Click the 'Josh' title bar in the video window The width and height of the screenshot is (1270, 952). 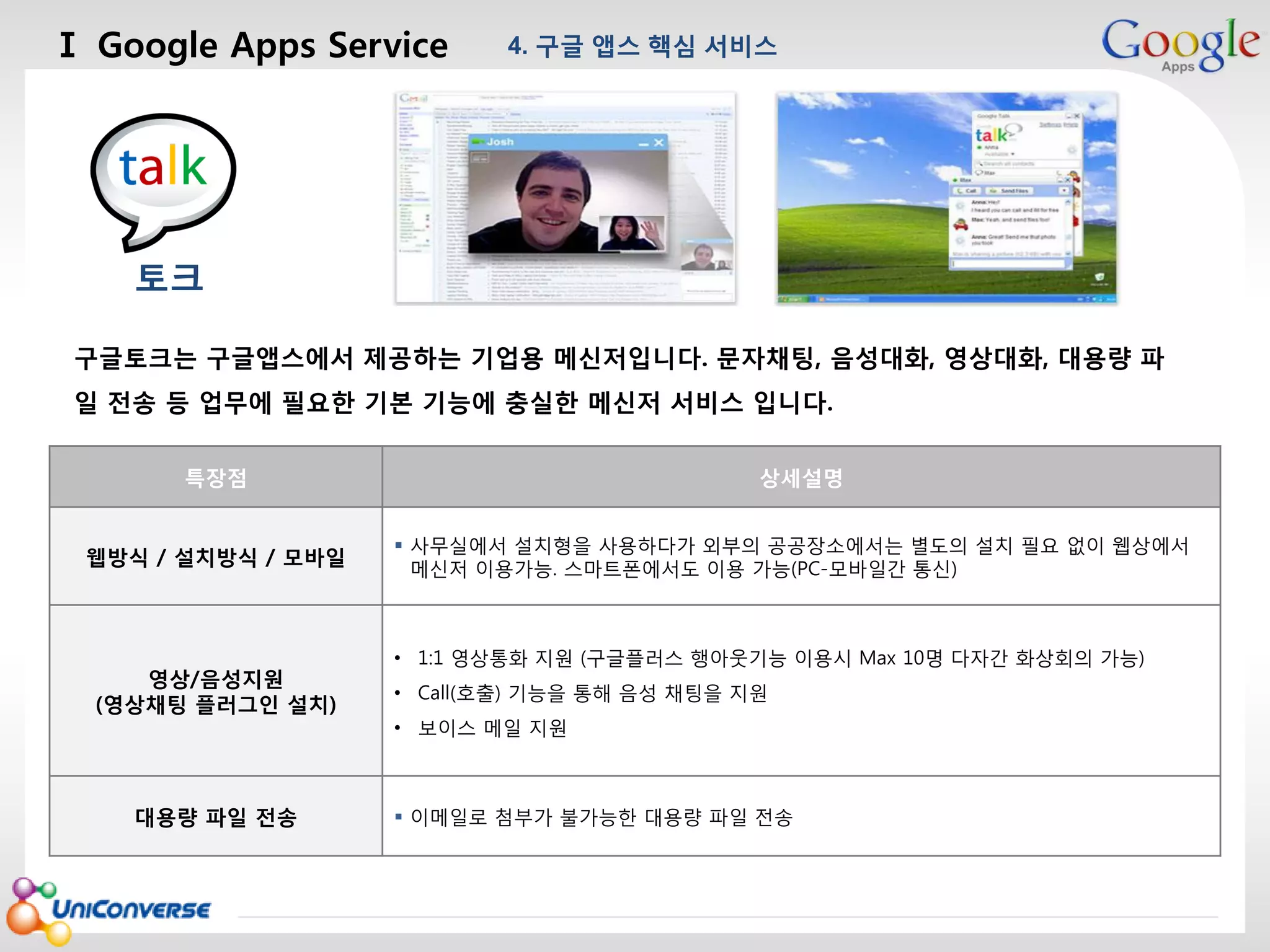(567, 142)
